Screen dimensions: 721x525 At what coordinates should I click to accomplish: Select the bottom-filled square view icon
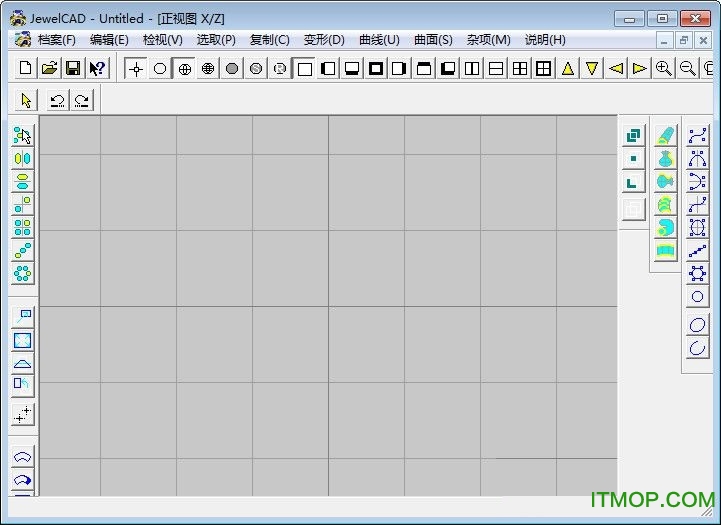(x=352, y=68)
